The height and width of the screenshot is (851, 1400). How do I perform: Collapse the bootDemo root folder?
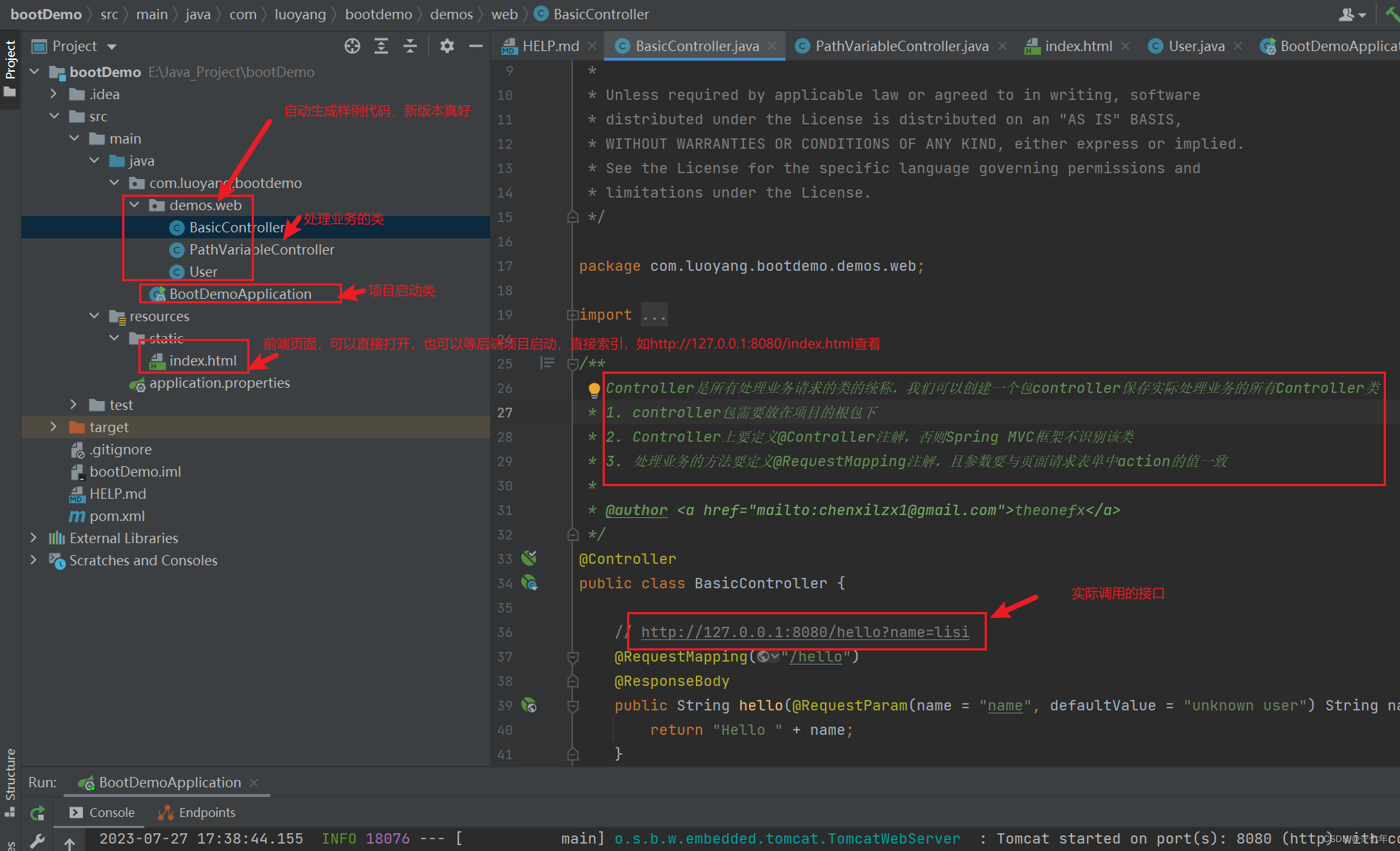click(x=35, y=72)
